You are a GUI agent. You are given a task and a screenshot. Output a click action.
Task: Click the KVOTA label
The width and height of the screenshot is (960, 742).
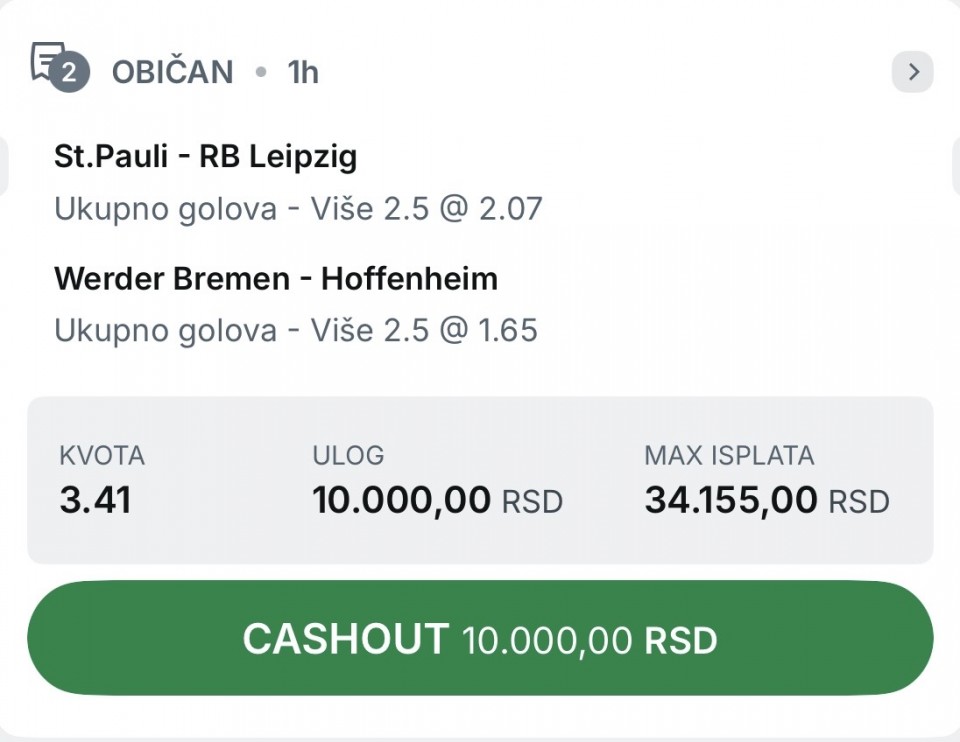coord(102,456)
